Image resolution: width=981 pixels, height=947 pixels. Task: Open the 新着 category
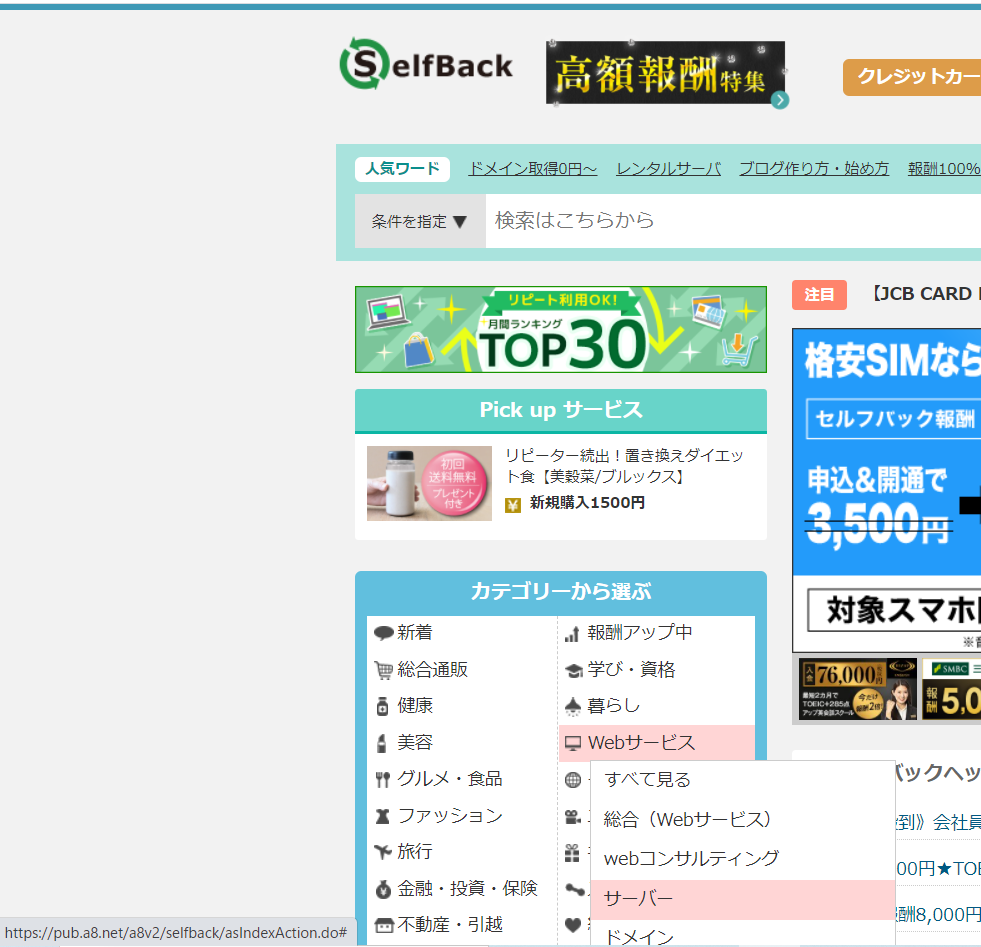point(415,632)
